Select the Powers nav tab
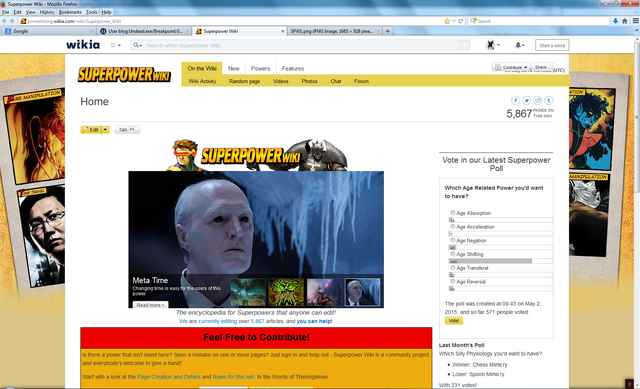640x389 pixels. 260,69
